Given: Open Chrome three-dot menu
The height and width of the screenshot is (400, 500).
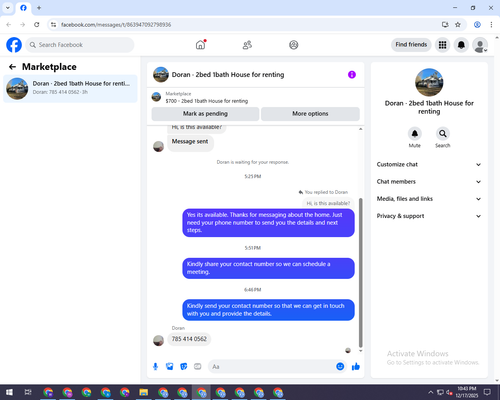Looking at the screenshot, I should click(x=491, y=25).
